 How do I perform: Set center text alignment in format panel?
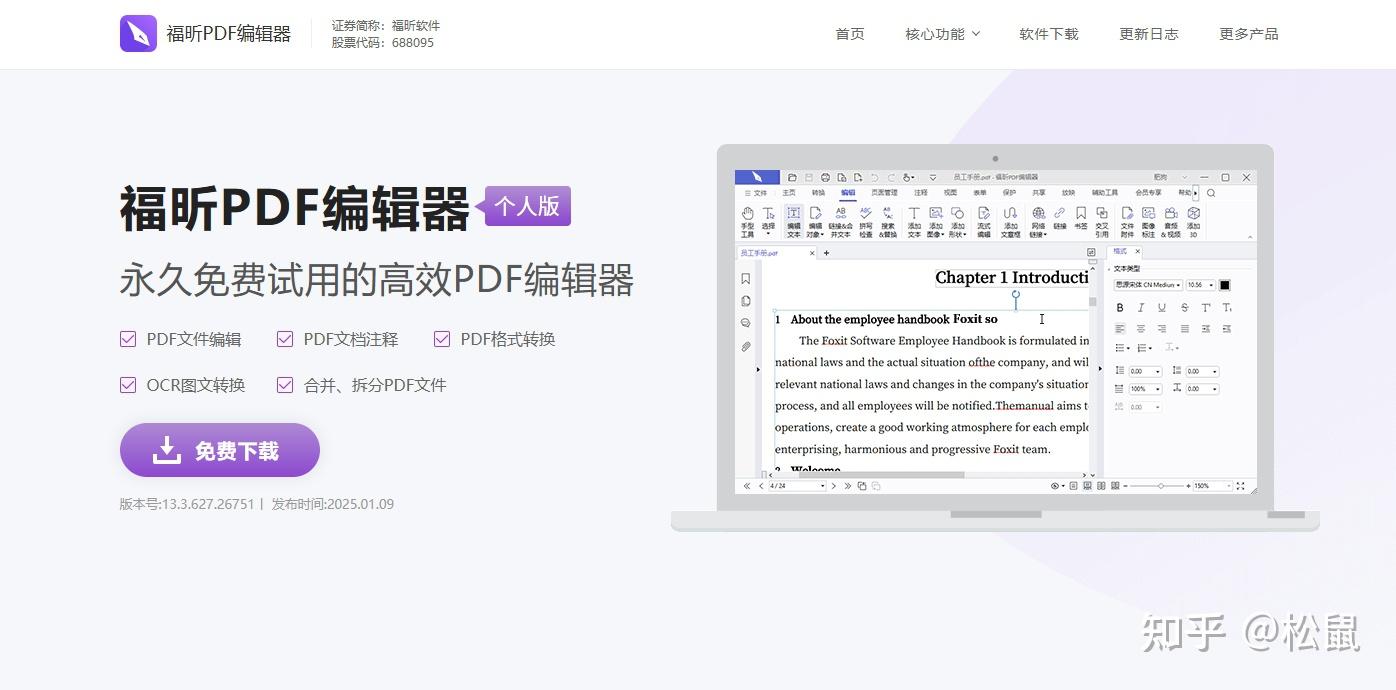coord(1141,329)
